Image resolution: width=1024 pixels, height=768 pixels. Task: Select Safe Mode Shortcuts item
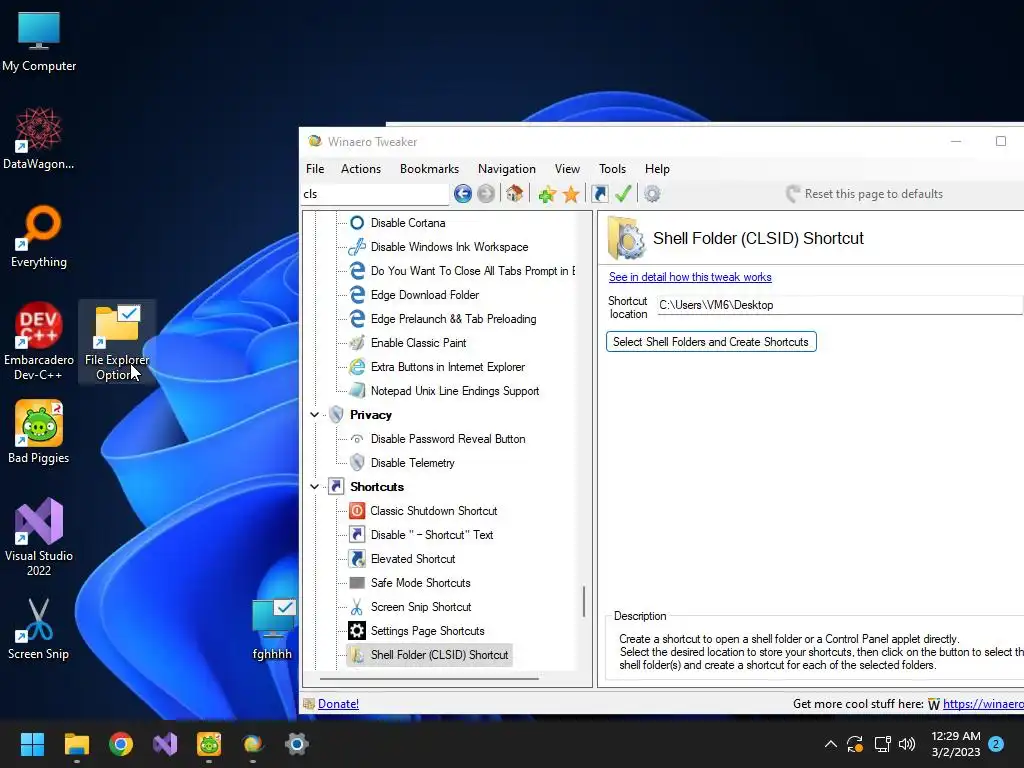pyautogui.click(x=420, y=583)
